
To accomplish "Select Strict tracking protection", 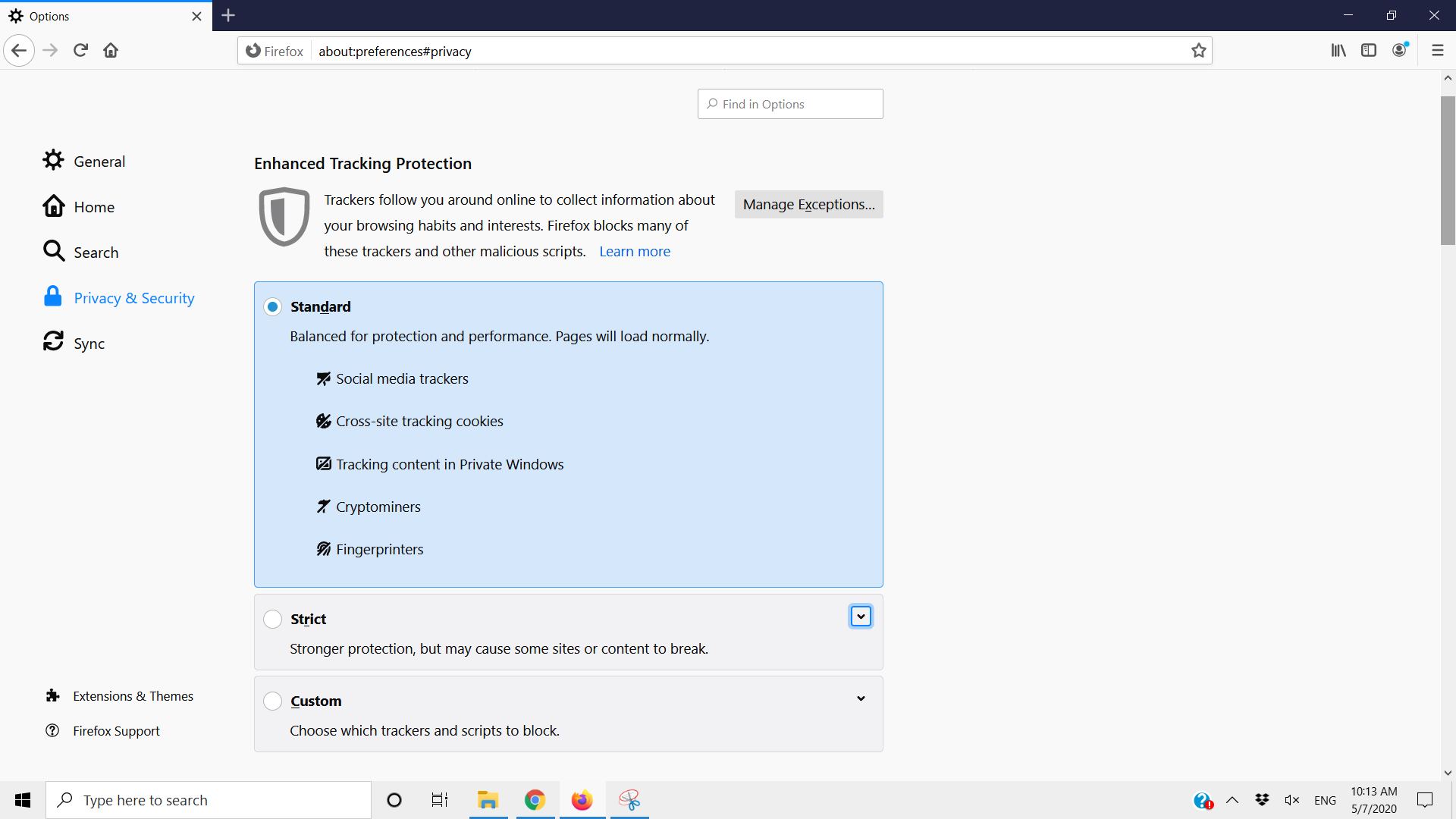I will (273, 620).
